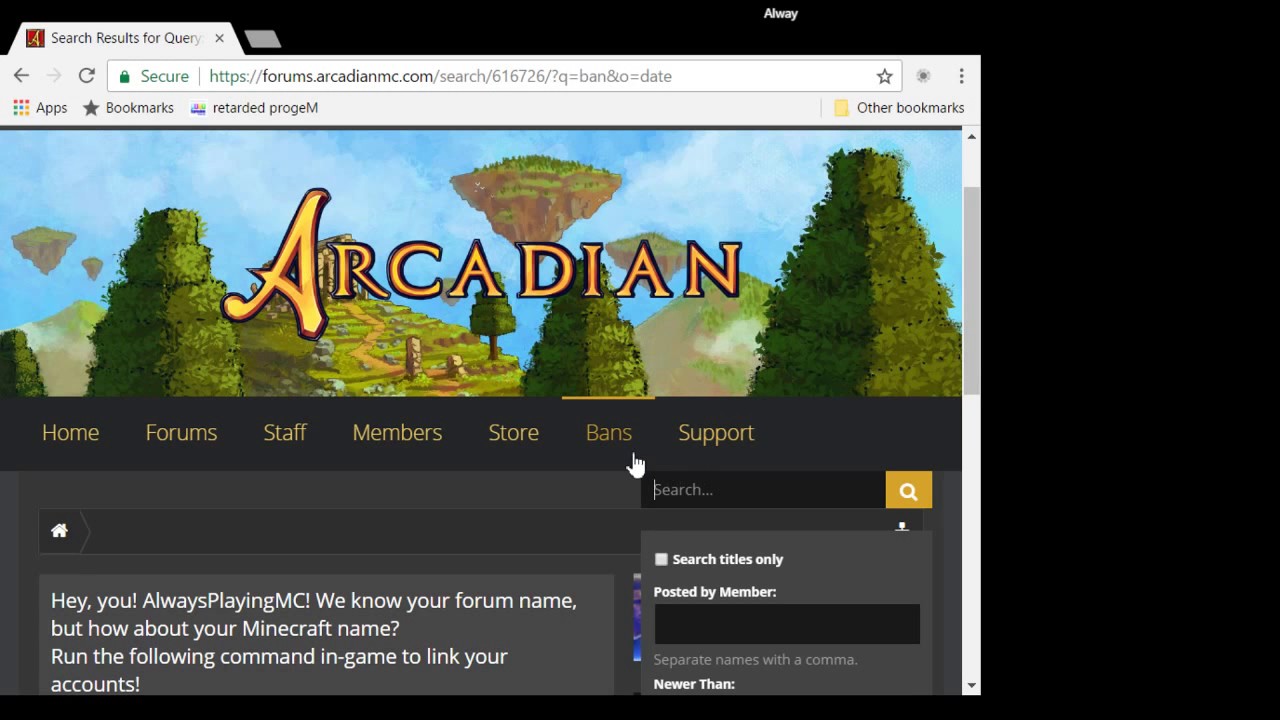
Task: Open the Staff nav item
Action: click(285, 432)
